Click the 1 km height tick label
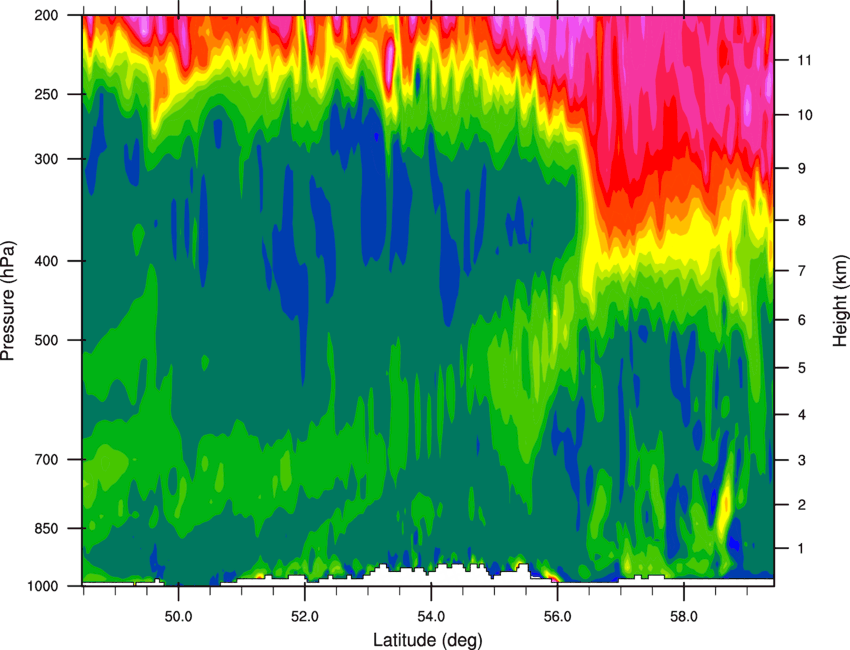 (801, 549)
